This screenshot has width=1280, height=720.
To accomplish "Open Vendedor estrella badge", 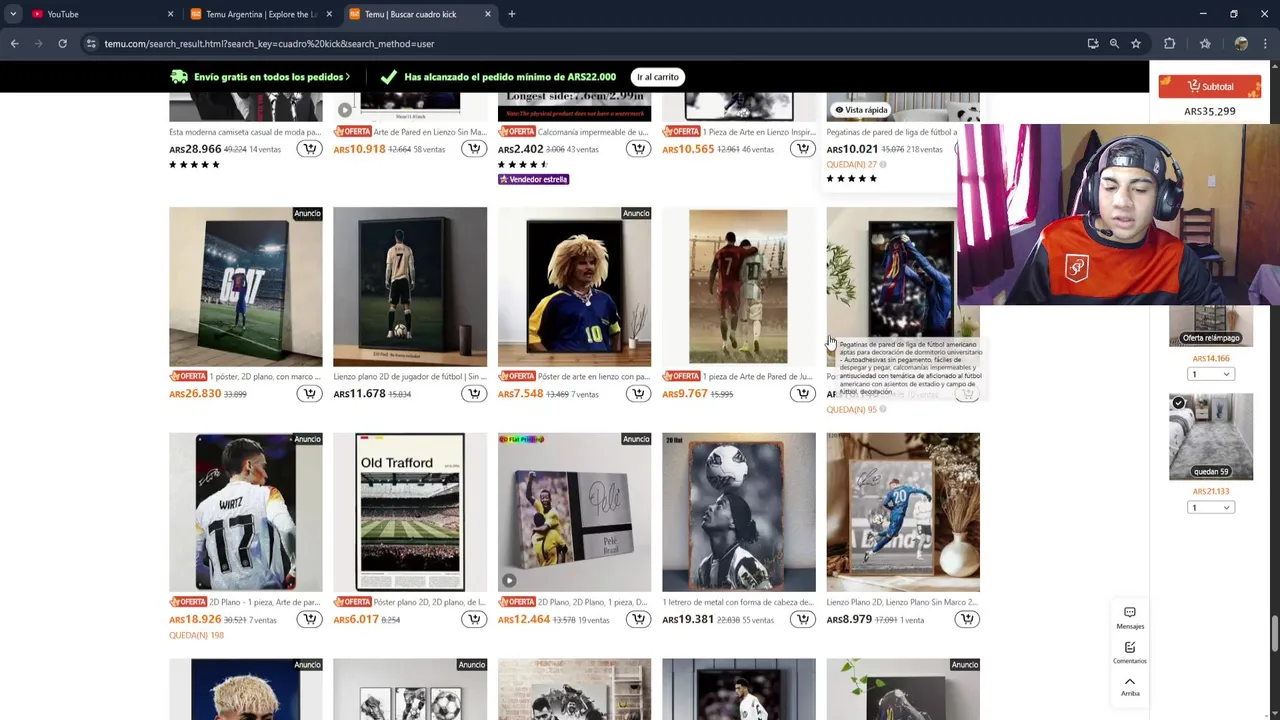I will (x=533, y=179).
